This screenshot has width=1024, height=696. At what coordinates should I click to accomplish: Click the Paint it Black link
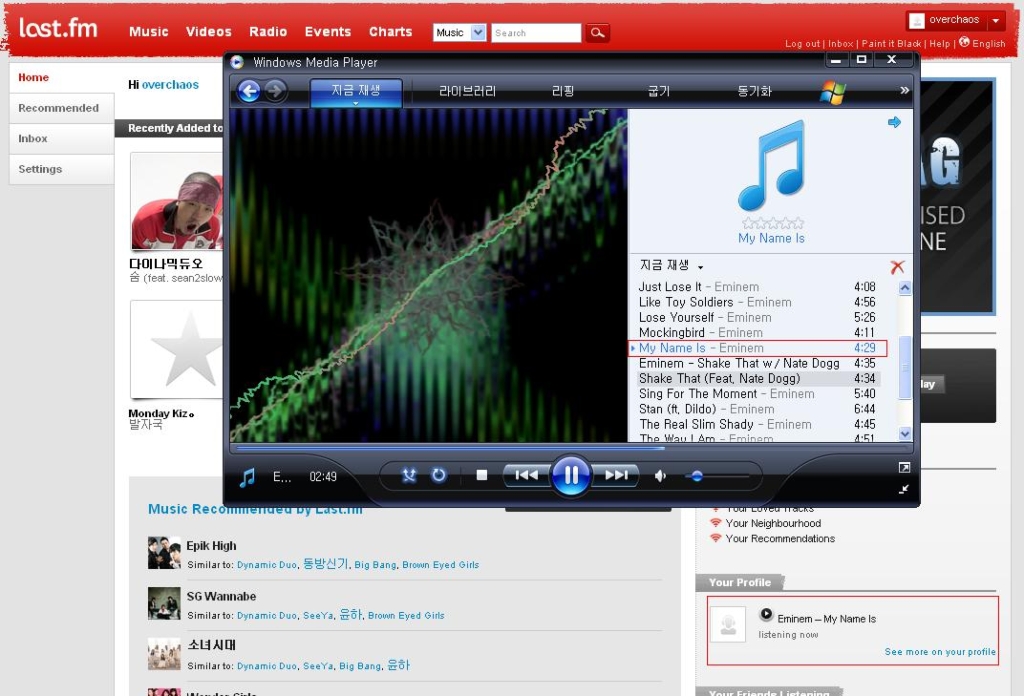click(891, 44)
